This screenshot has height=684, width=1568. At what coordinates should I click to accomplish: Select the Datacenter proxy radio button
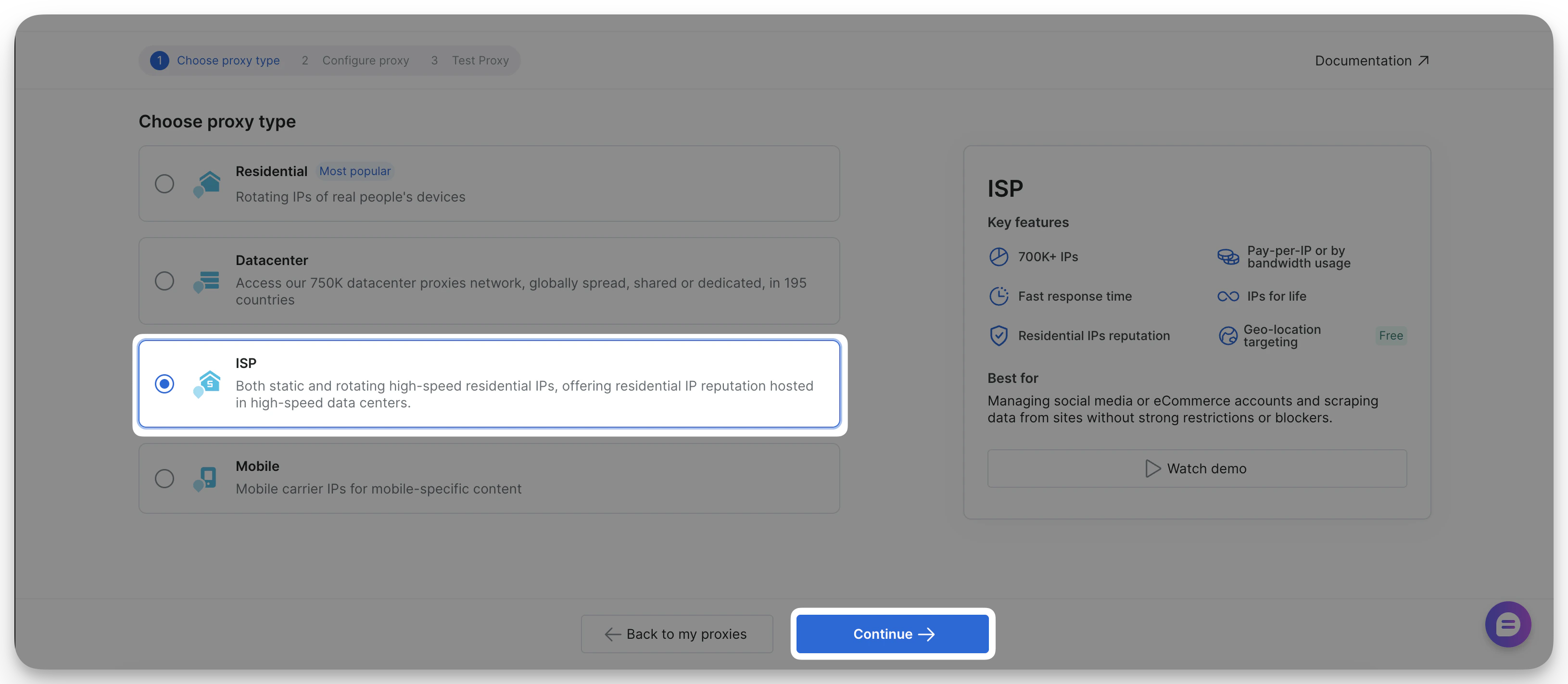tap(164, 280)
